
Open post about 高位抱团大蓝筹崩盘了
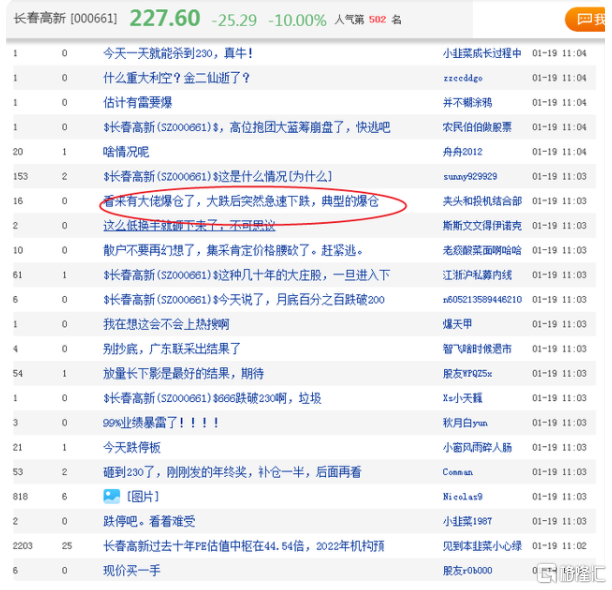[247, 127]
